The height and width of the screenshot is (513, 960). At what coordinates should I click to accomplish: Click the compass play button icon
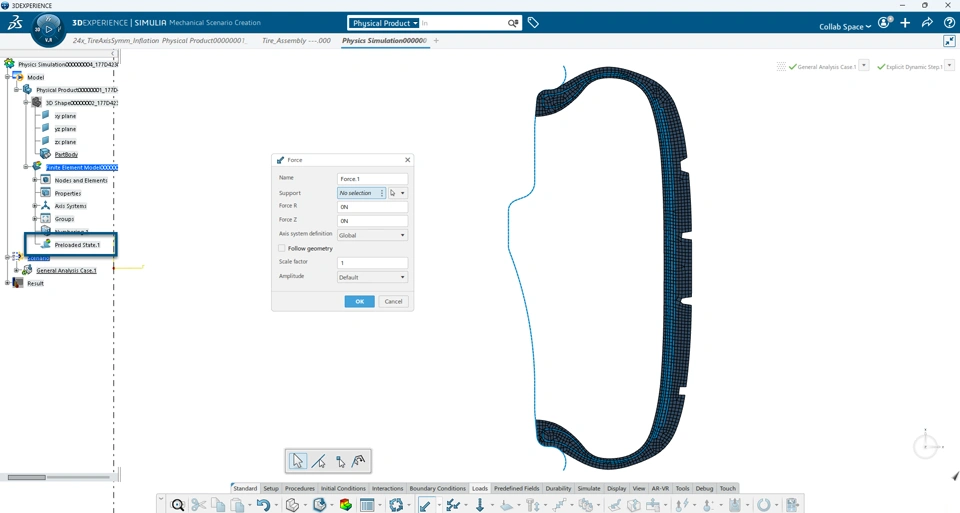point(48,29)
